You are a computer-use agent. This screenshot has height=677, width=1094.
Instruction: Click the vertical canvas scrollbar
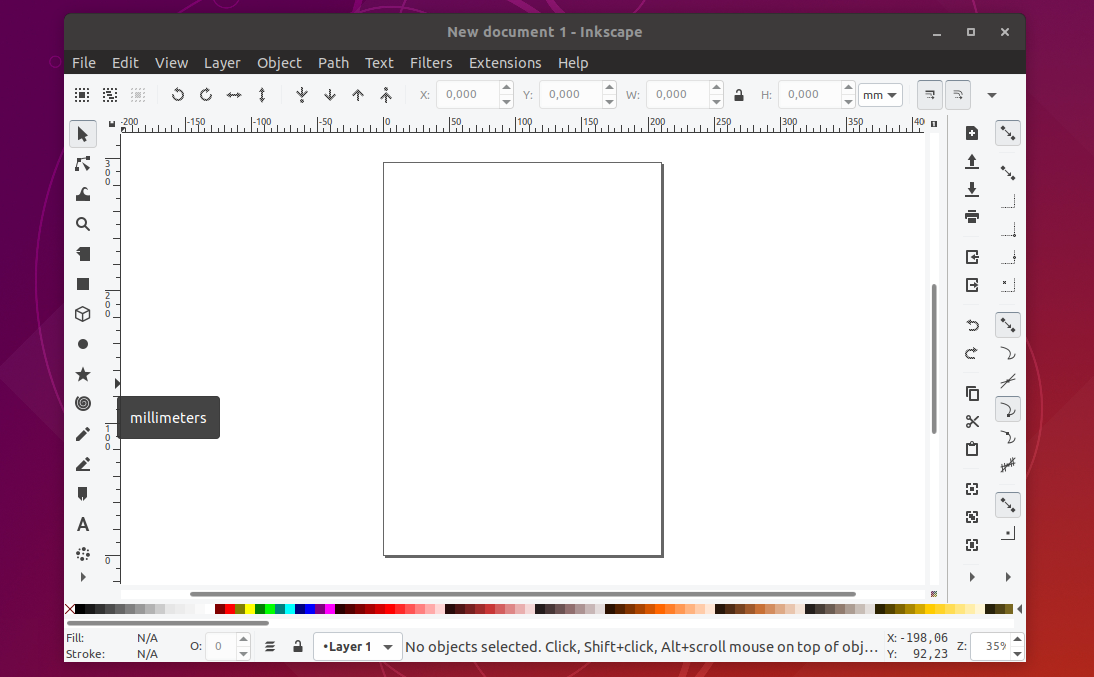934,359
